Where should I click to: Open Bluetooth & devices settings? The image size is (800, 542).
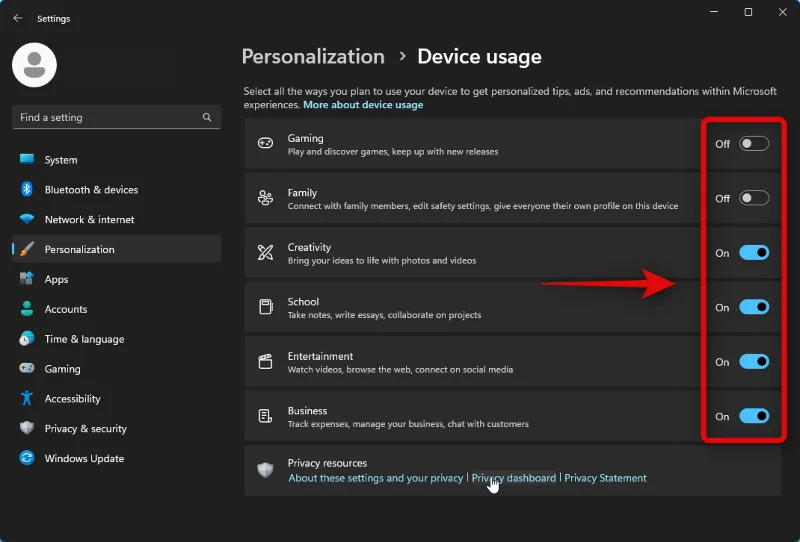coord(116,189)
